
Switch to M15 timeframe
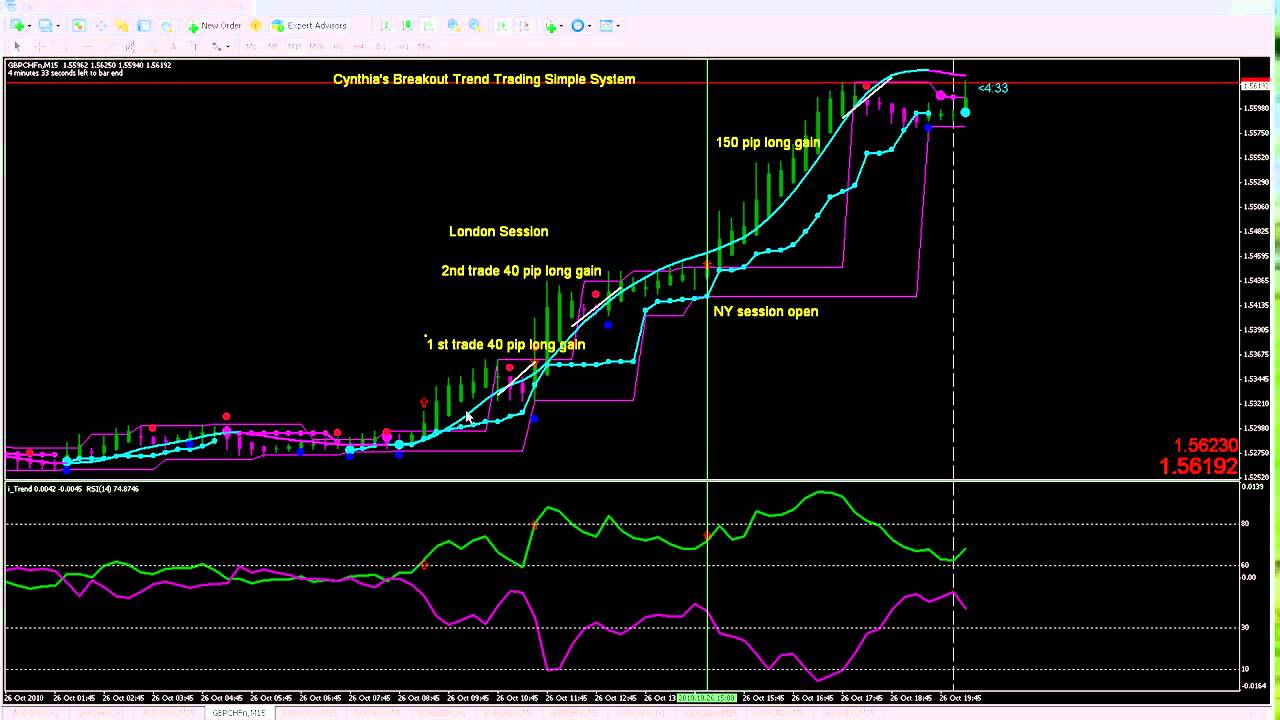point(295,46)
